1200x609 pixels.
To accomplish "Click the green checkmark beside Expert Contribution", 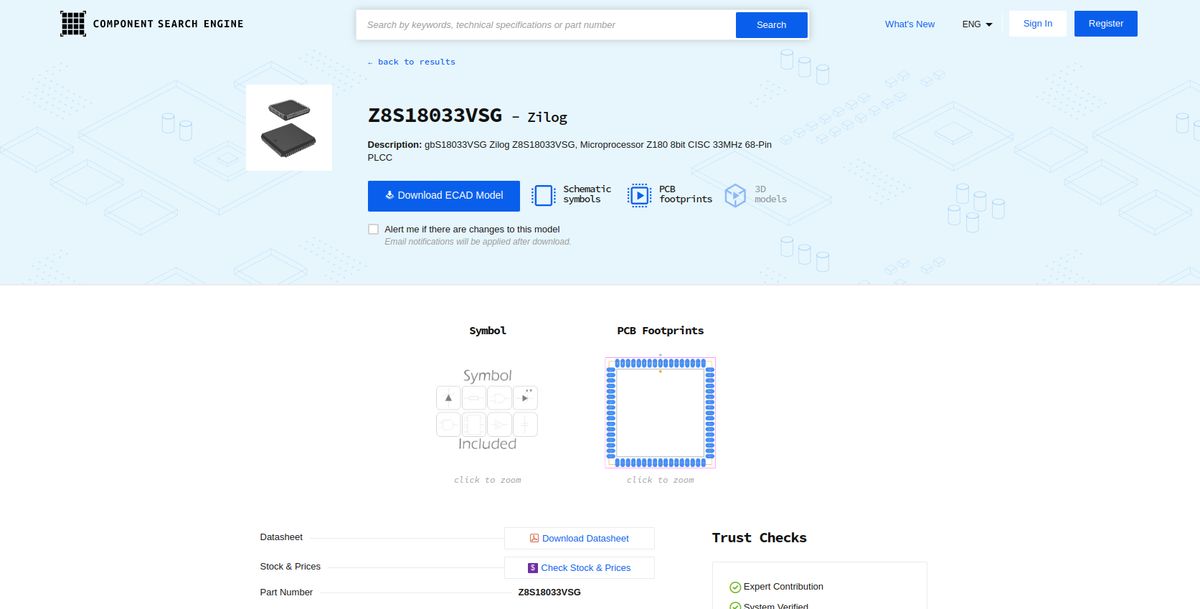I will [x=735, y=586].
